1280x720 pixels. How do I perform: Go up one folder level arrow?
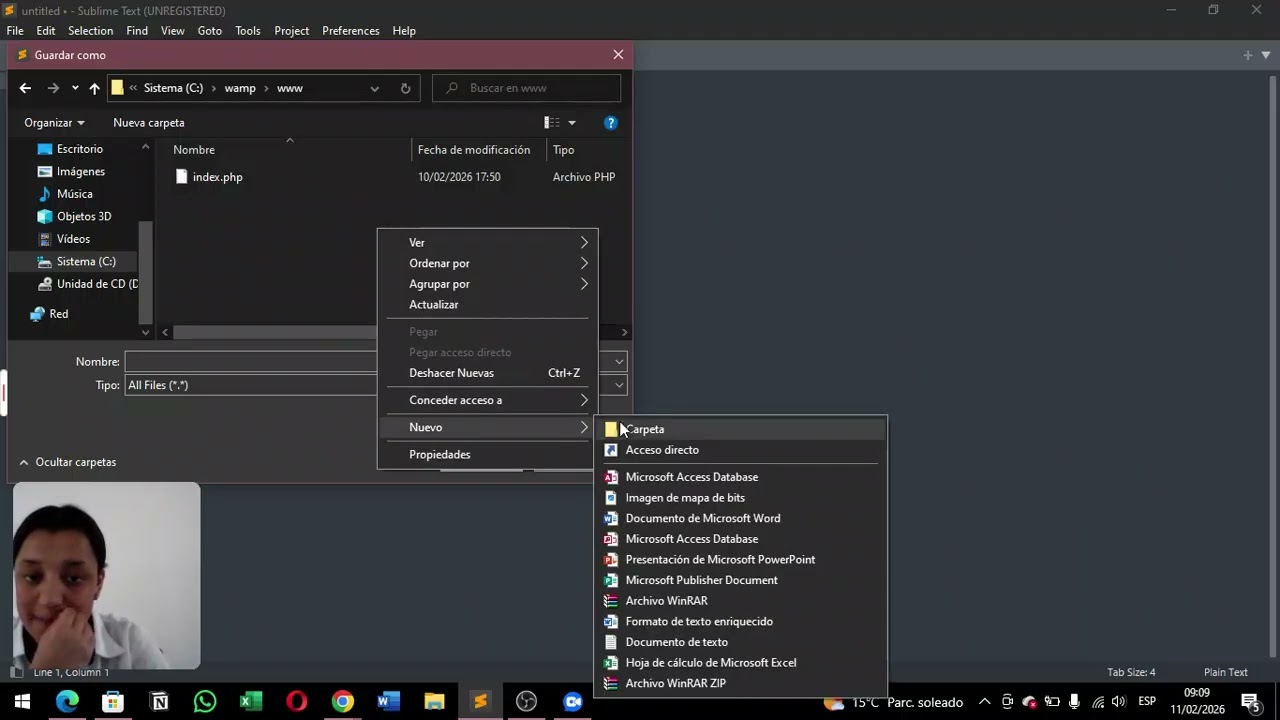pyautogui.click(x=94, y=88)
